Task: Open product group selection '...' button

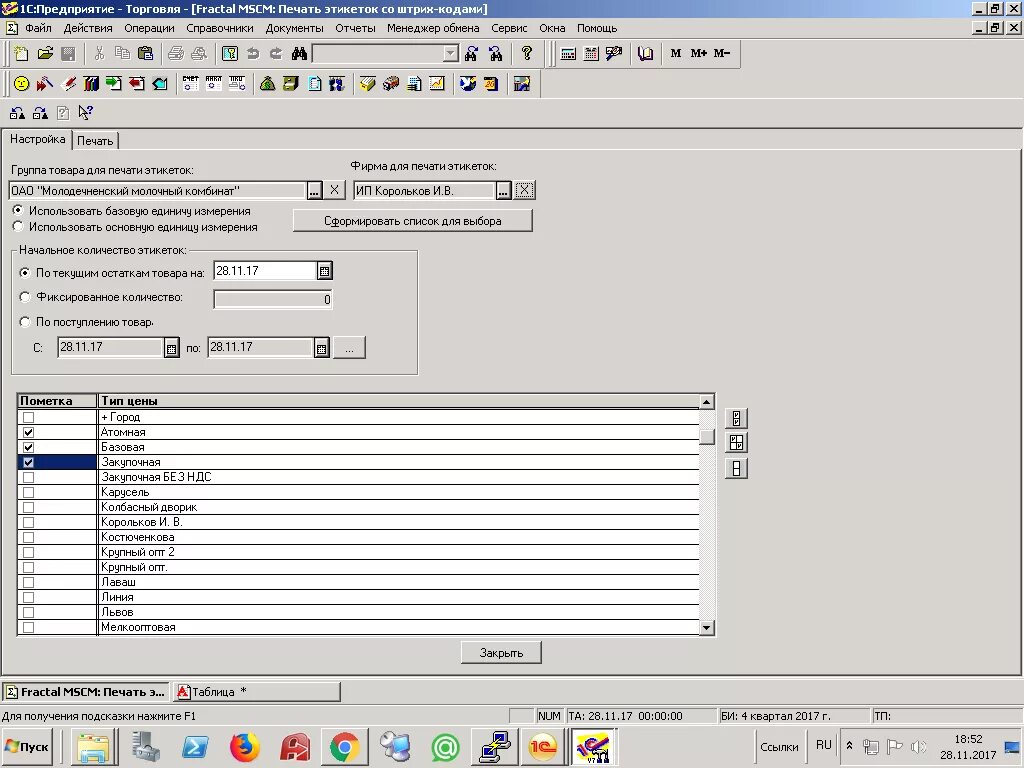Action: pyautogui.click(x=314, y=191)
